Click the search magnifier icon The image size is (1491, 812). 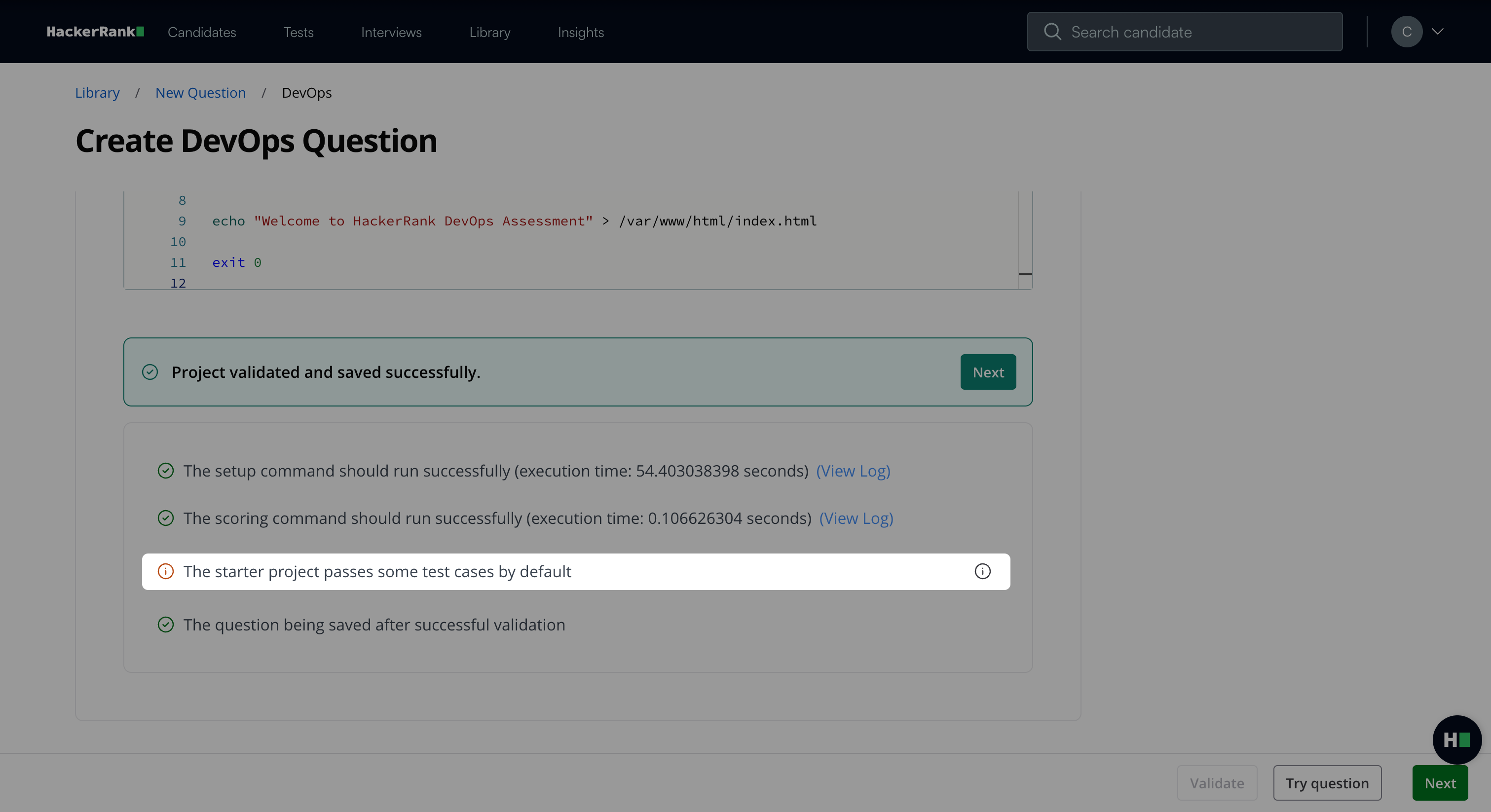(1052, 32)
